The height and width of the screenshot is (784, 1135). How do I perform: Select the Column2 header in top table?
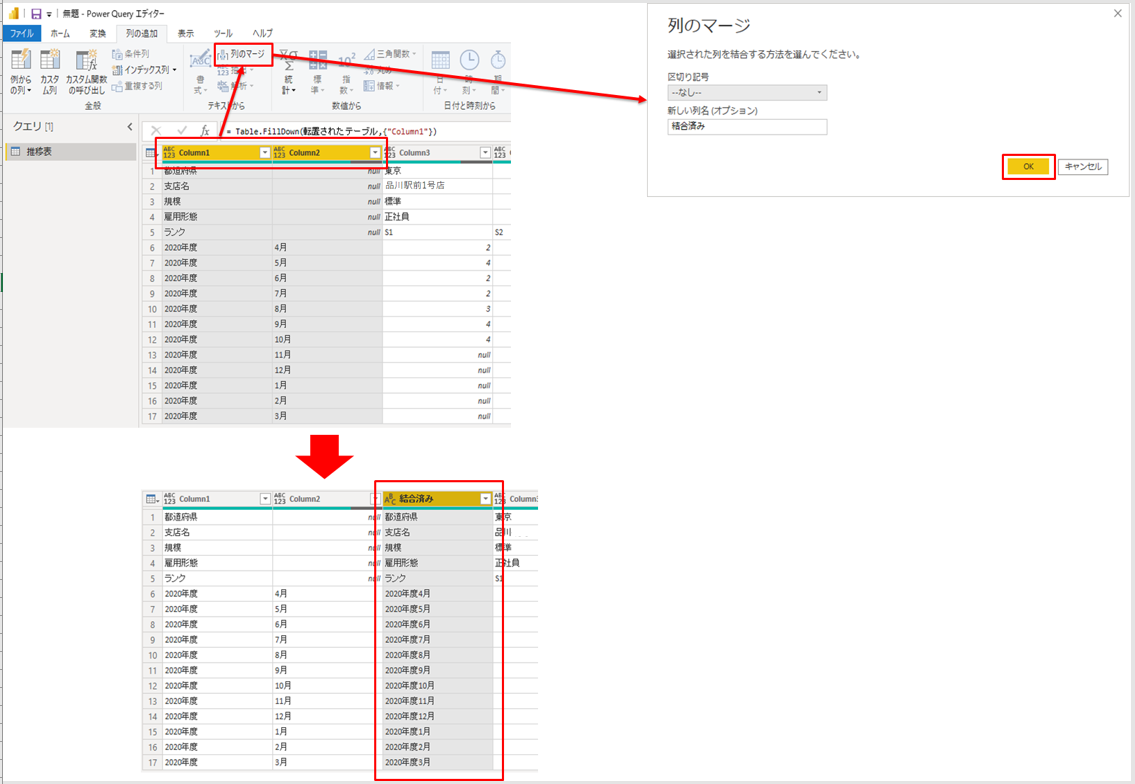point(320,153)
